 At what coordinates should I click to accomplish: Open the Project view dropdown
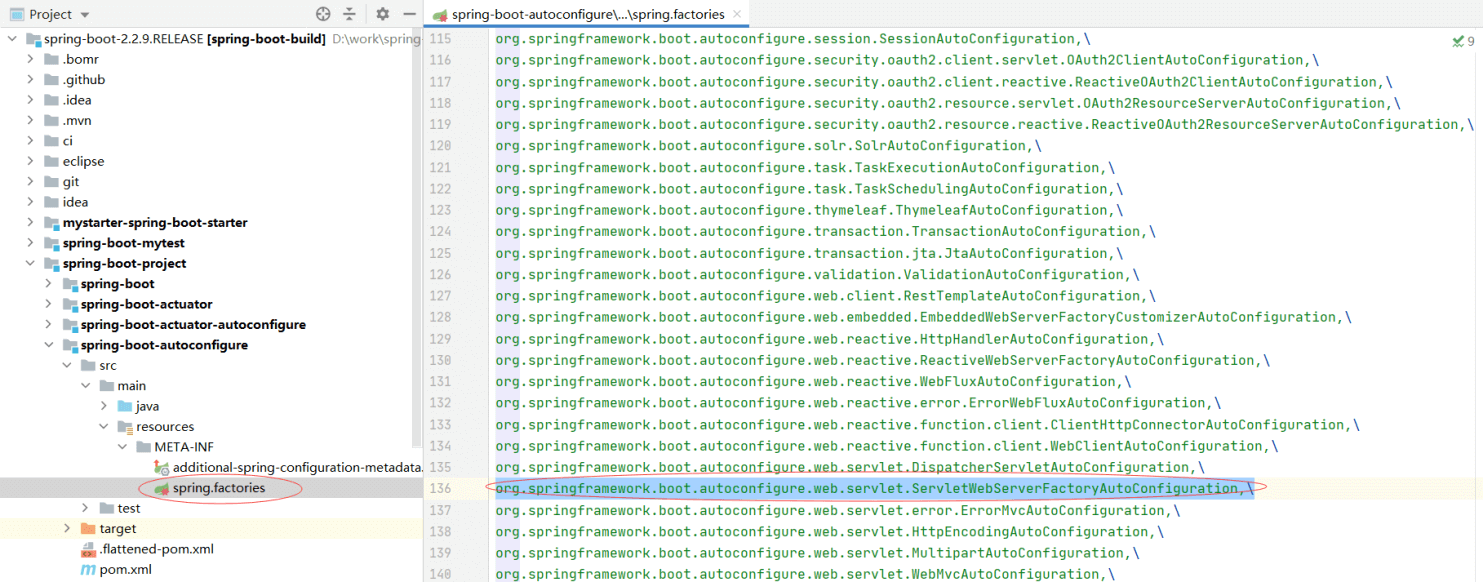coord(84,15)
